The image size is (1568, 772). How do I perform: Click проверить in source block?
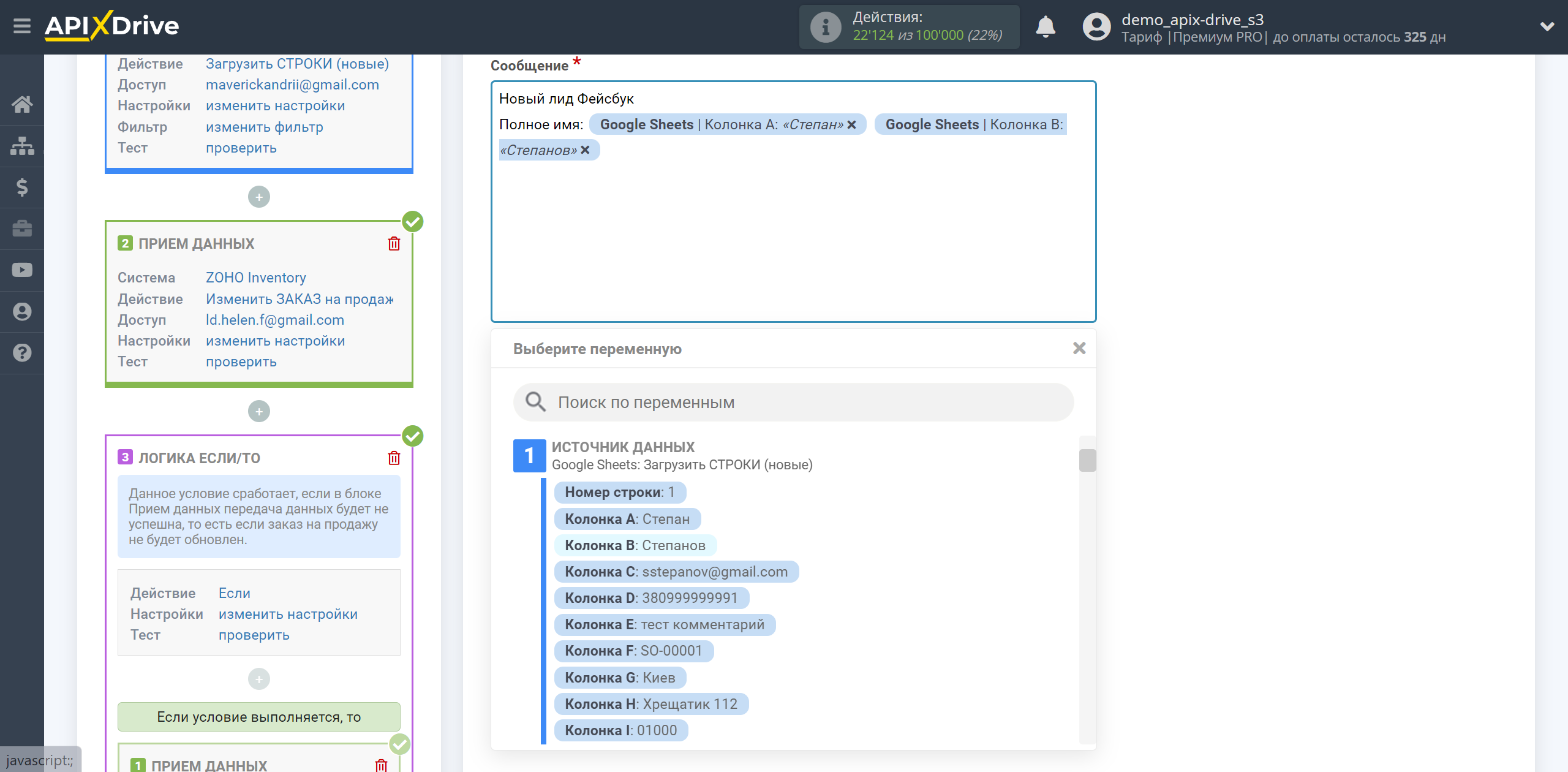241,148
